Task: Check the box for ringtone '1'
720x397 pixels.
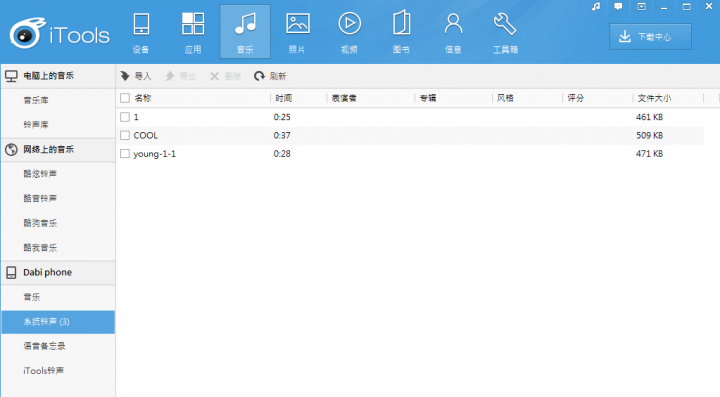Action: [x=125, y=117]
